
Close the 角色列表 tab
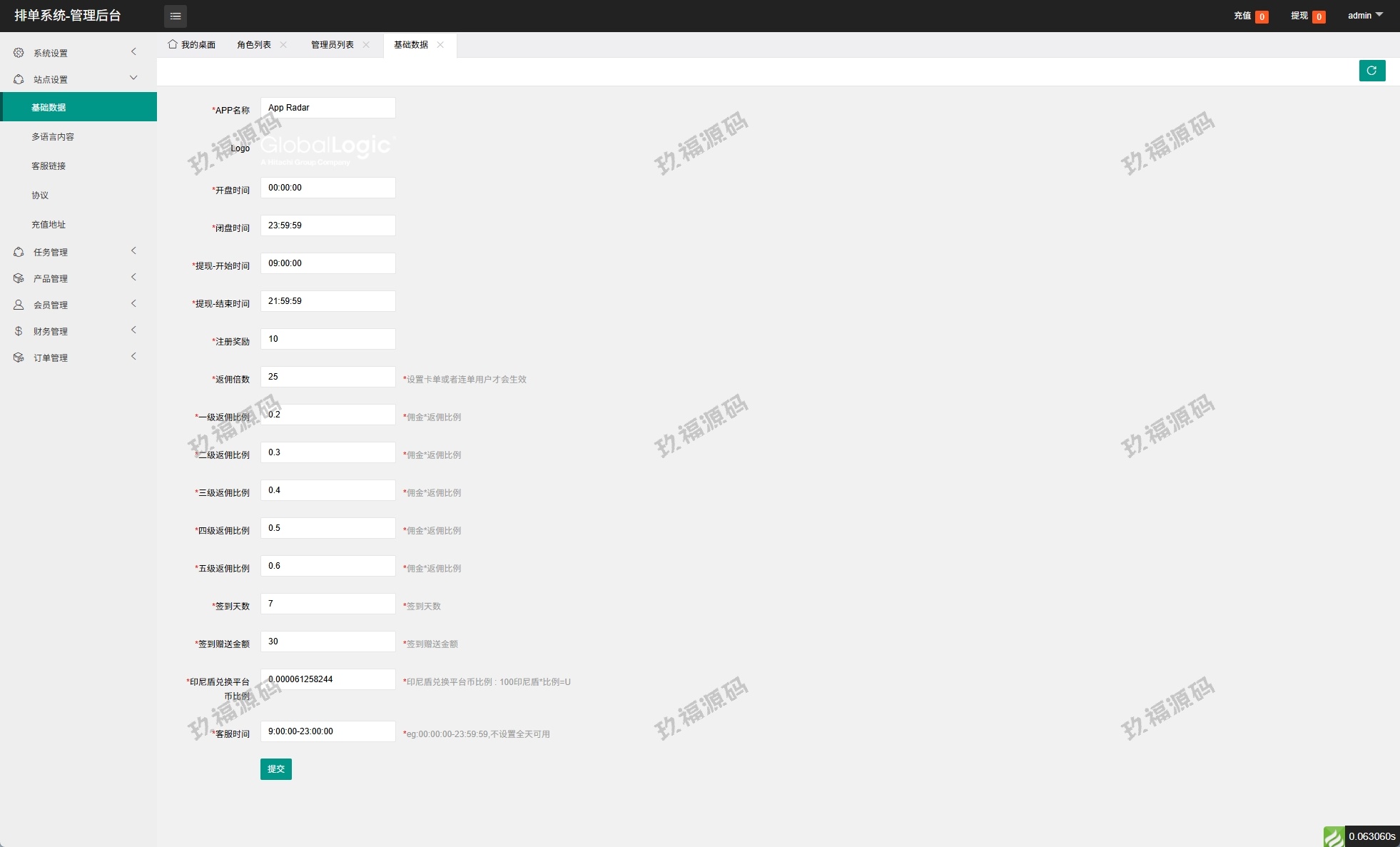coord(283,44)
